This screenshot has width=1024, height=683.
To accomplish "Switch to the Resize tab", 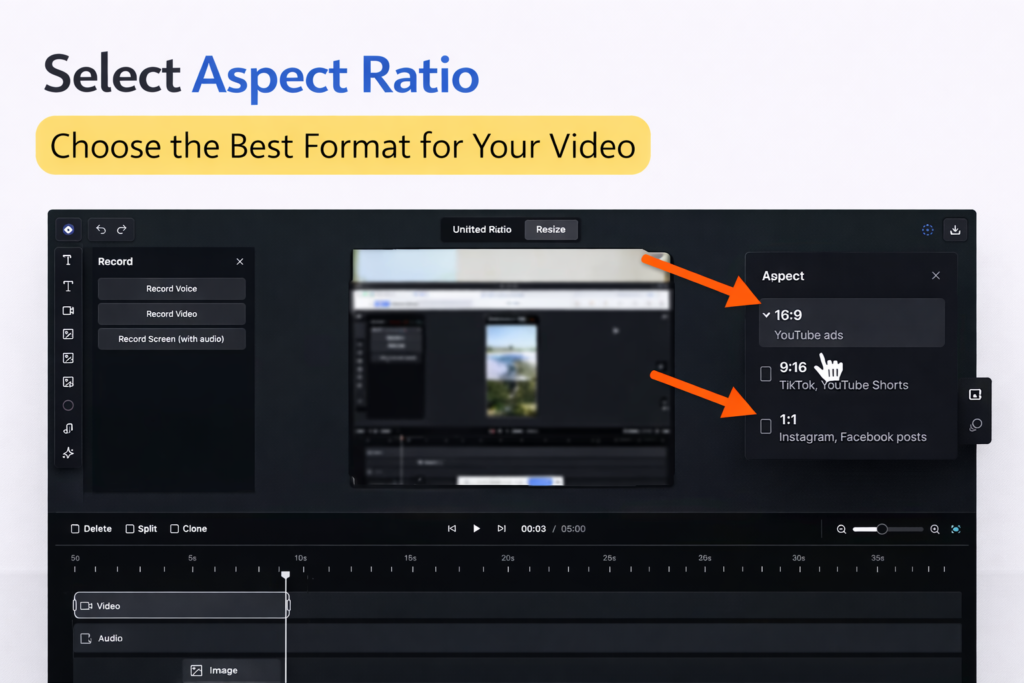I will pos(550,230).
